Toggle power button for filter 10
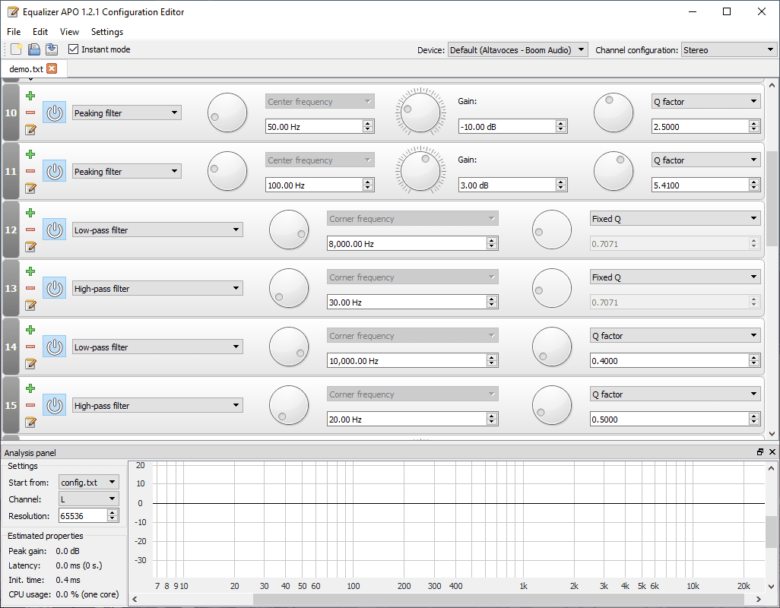Image resolution: width=780 pixels, height=608 pixels. pos(54,113)
